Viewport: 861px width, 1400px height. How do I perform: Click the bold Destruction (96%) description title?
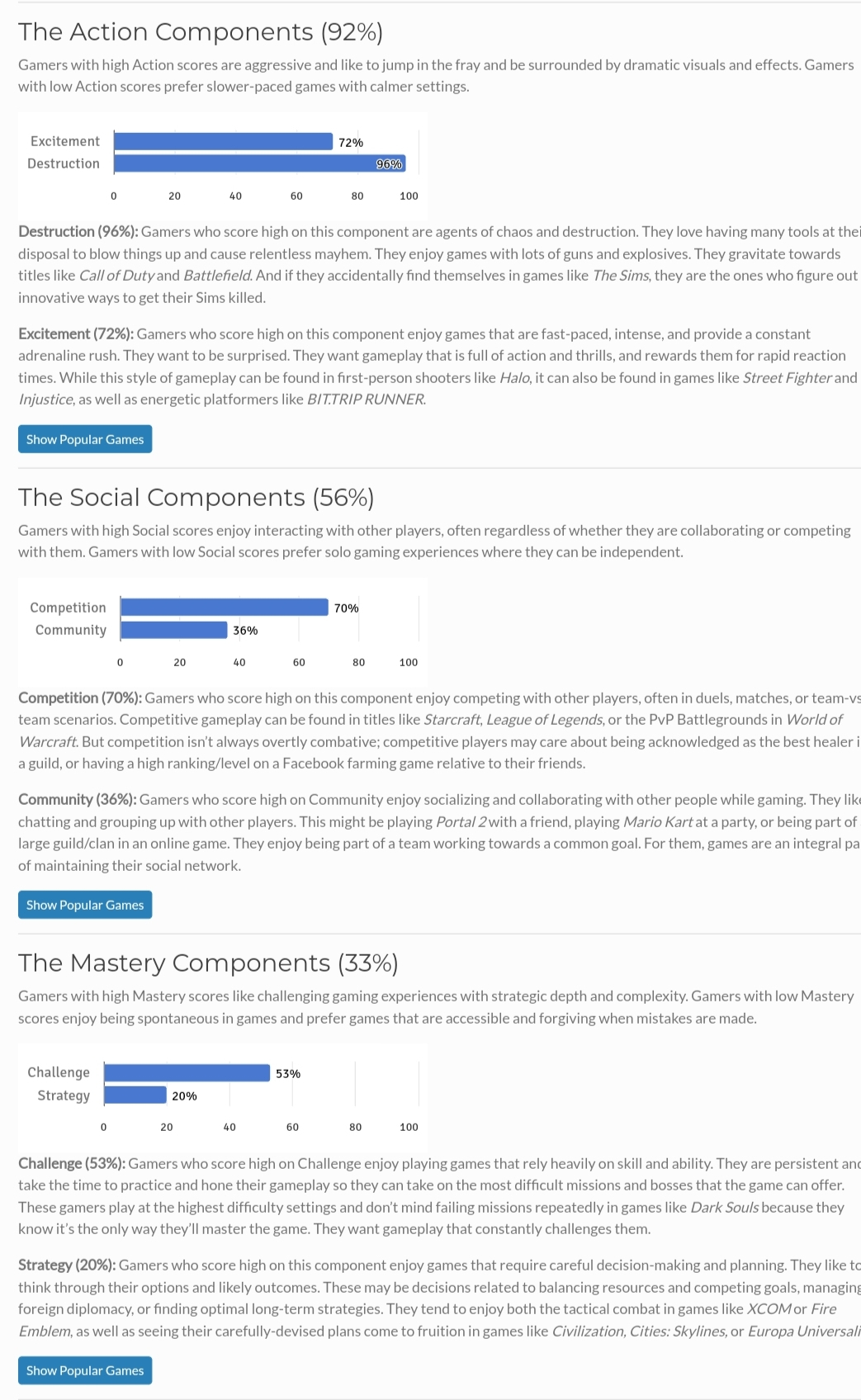click(78, 232)
